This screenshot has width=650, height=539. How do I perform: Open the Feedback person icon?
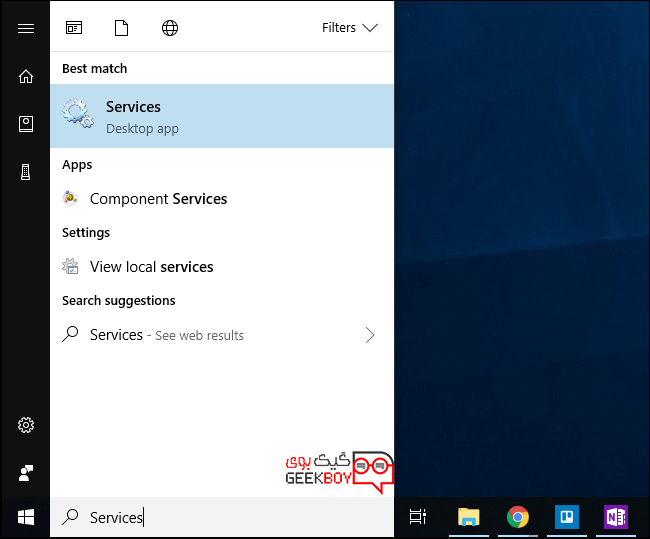(26, 473)
